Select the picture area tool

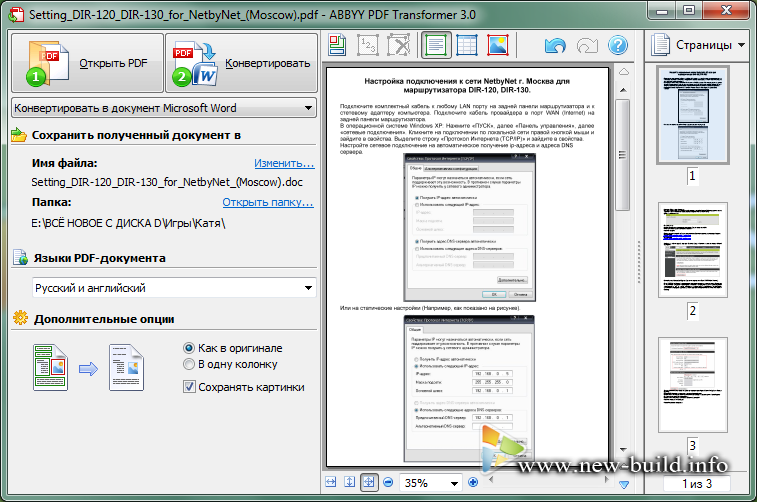click(497, 45)
